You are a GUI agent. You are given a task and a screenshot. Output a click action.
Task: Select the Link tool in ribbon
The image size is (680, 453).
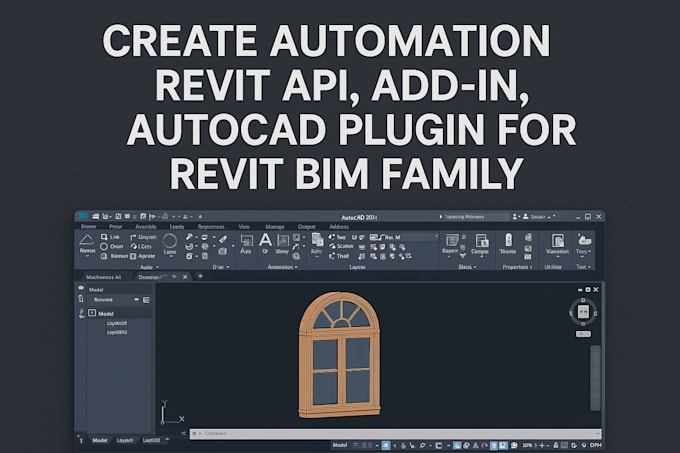pyautogui.click(x=110, y=237)
